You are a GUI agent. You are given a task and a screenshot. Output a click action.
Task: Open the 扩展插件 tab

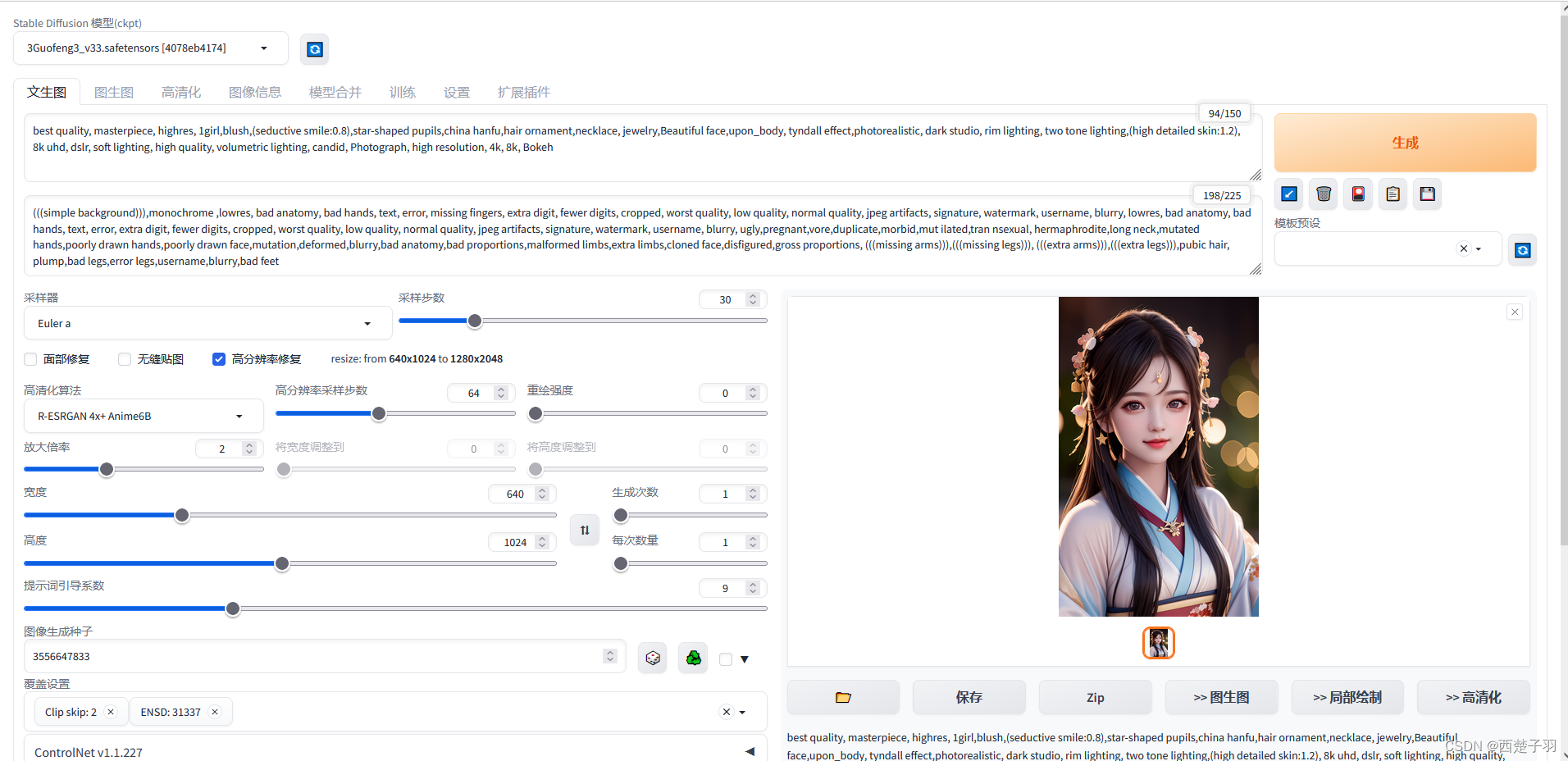(x=524, y=92)
